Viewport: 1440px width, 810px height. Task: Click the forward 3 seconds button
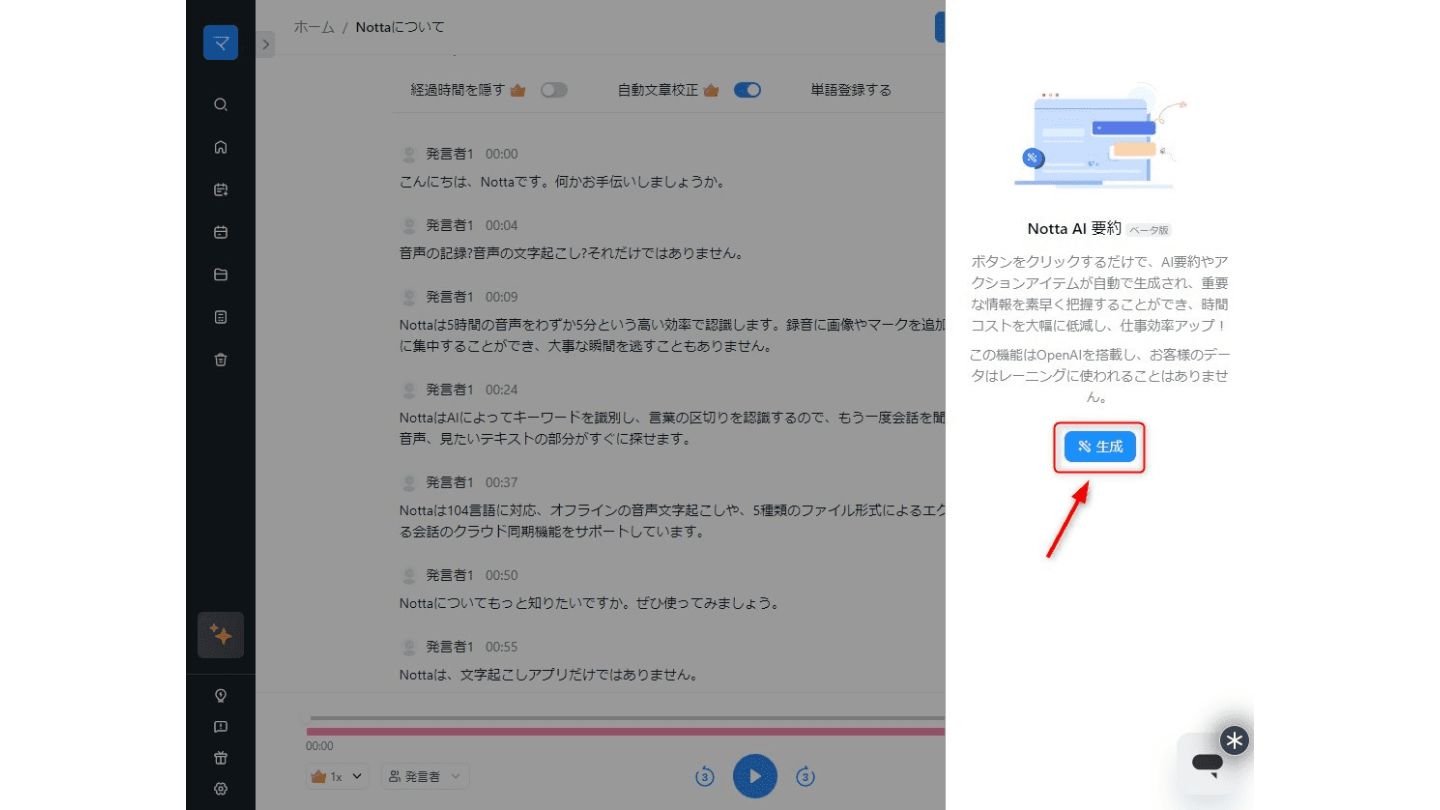point(806,776)
